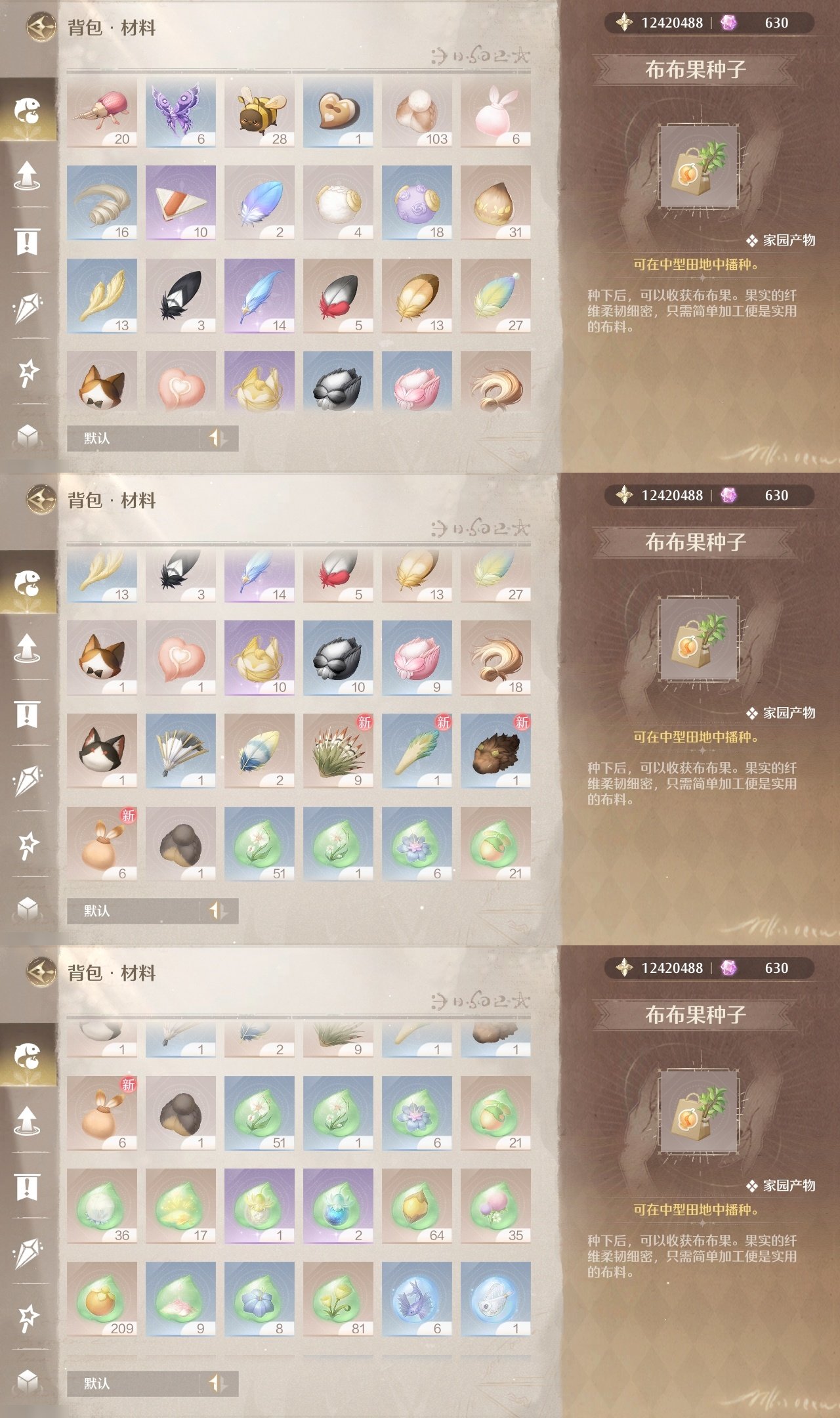The image size is (840, 1418).
Task: Open the 默认 sort dropdown in third screen
Action: click(134, 1383)
